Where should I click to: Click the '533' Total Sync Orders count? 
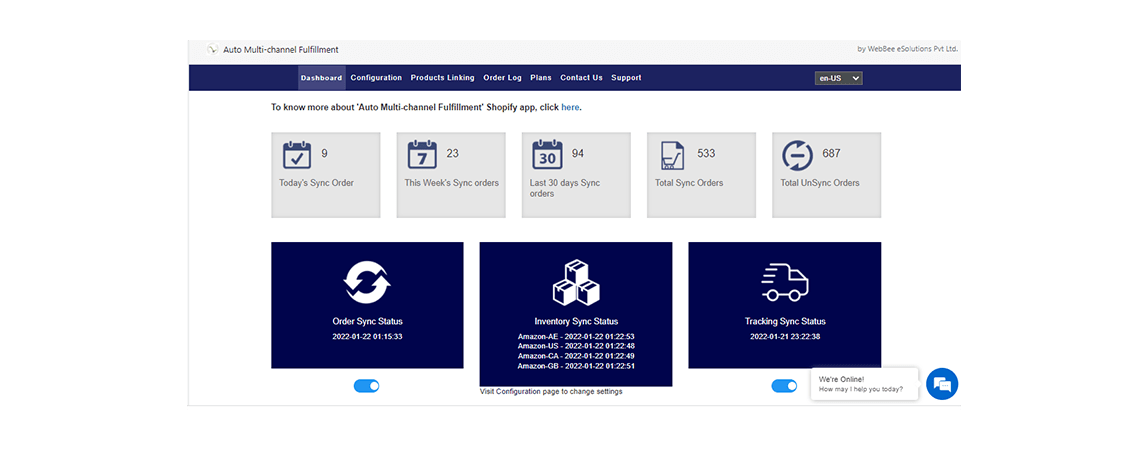[706, 154]
